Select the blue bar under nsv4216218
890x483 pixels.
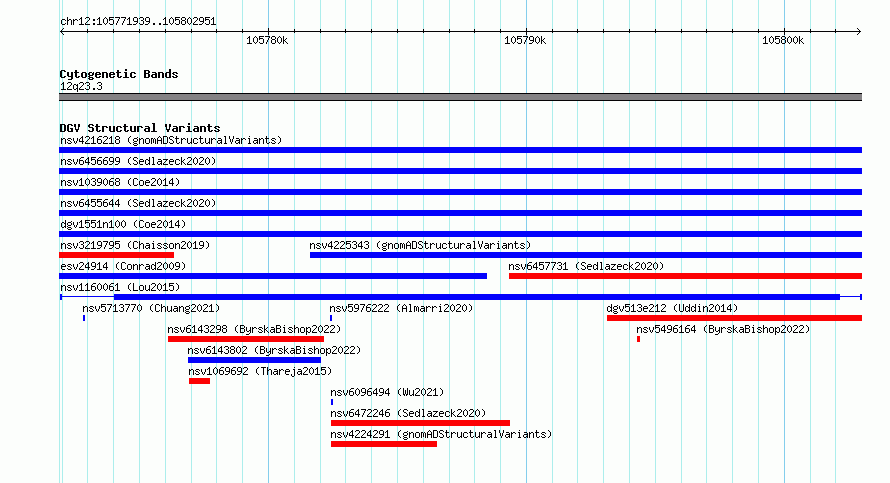click(x=460, y=150)
